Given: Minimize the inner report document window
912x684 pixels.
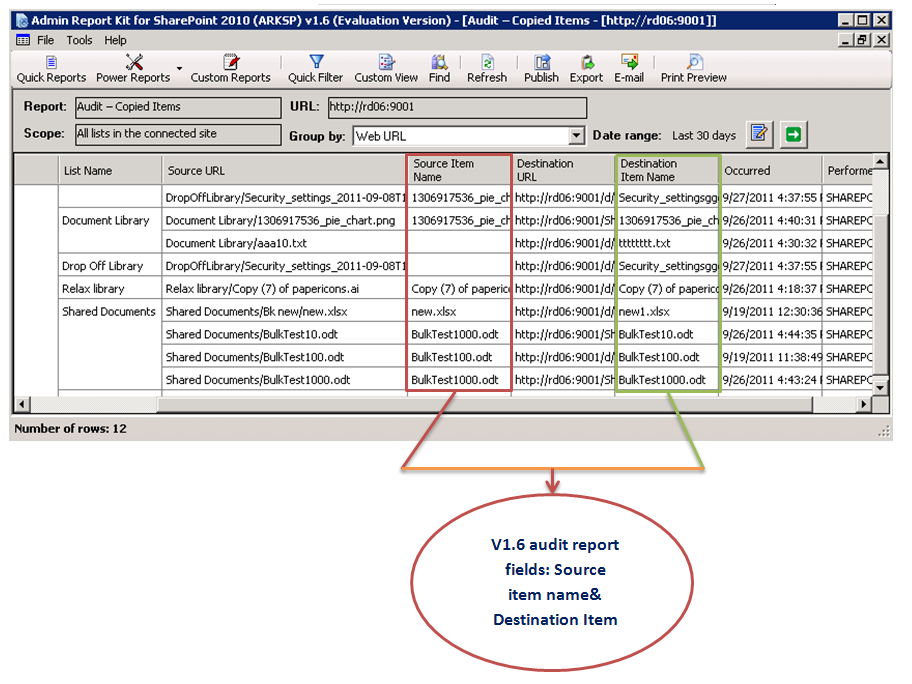Looking at the screenshot, I should (846, 40).
